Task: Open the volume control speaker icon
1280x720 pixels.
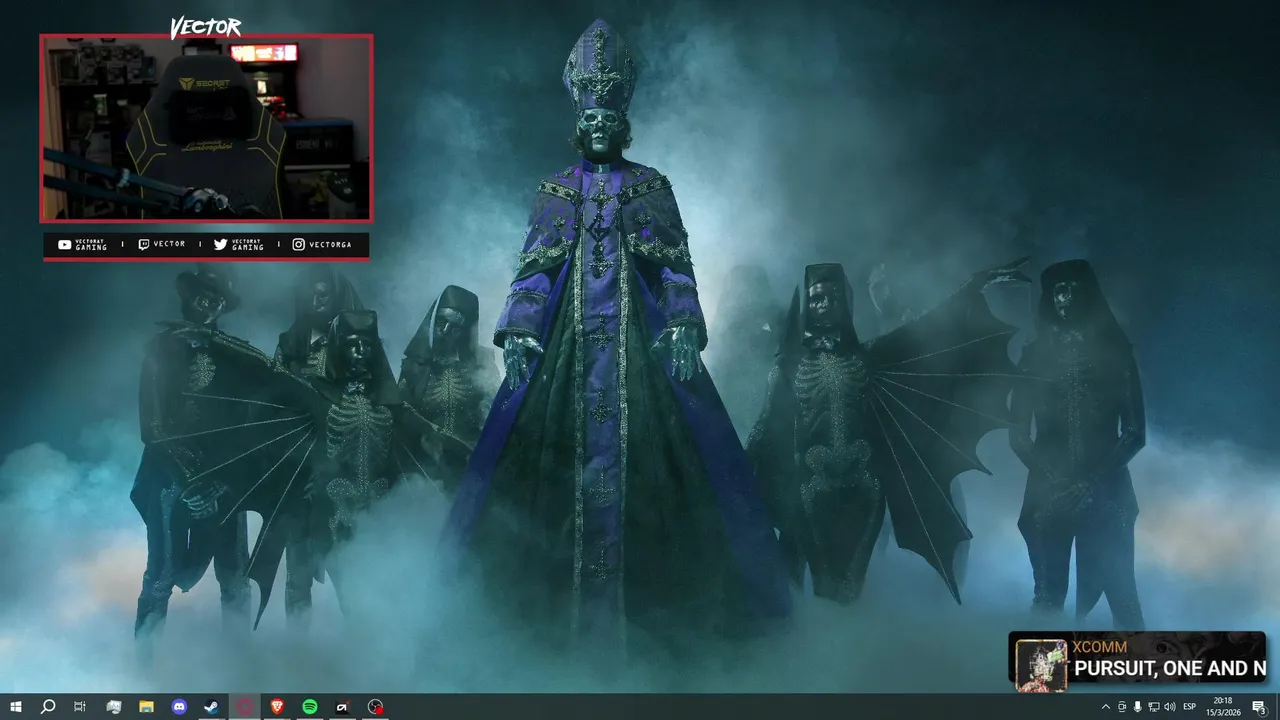Action: 1169,707
